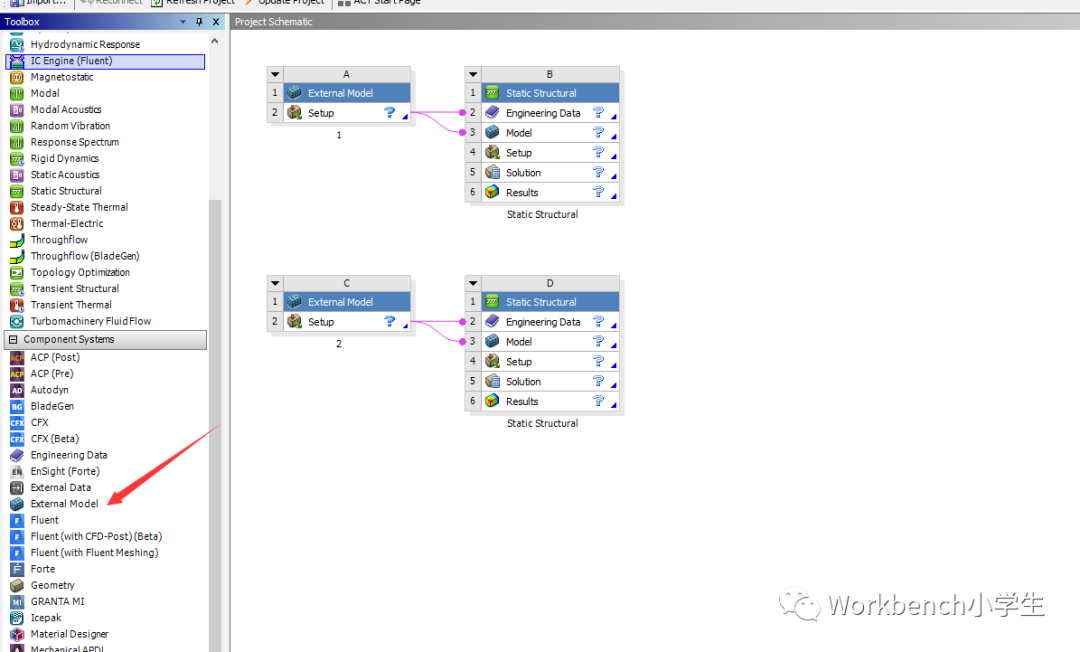This screenshot has width=1080, height=652.
Task: Select the Fluent entry in Component Systems
Action: [45, 520]
